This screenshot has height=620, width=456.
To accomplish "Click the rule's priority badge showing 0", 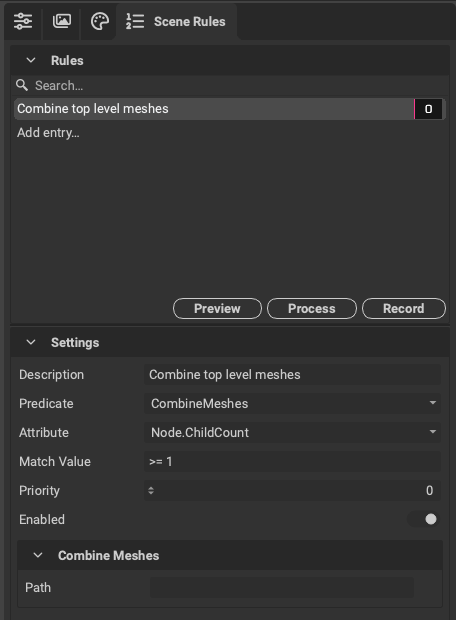I will 428,109.
